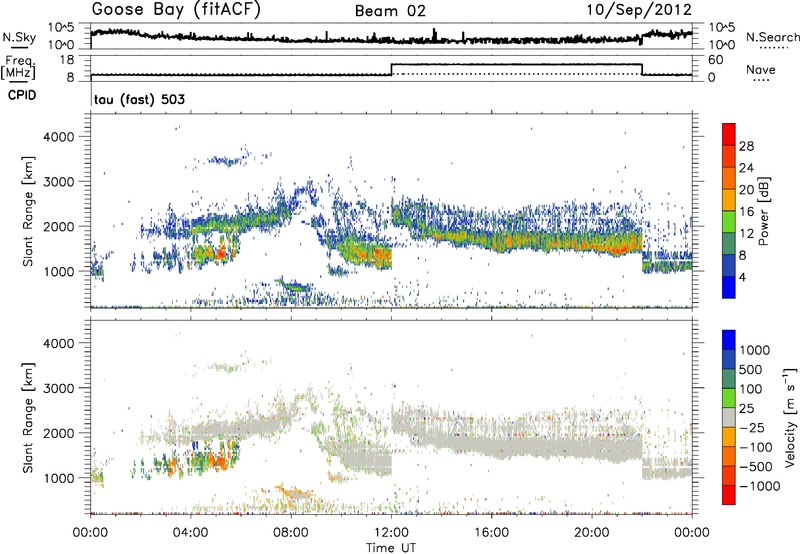Click the '04:00' time tick label
800x554 pixels.
coord(191,533)
